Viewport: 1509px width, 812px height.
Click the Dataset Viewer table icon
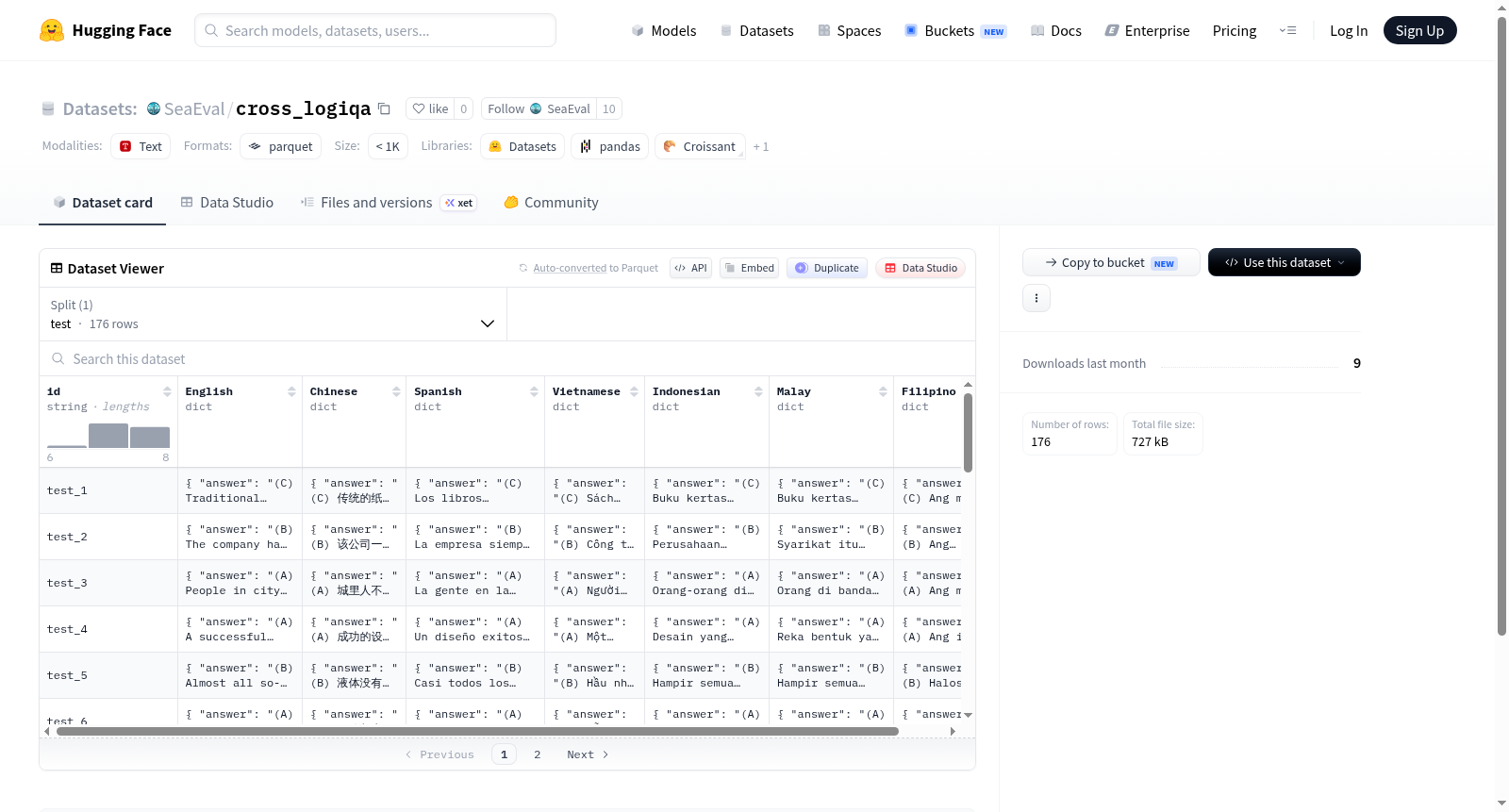(57, 268)
